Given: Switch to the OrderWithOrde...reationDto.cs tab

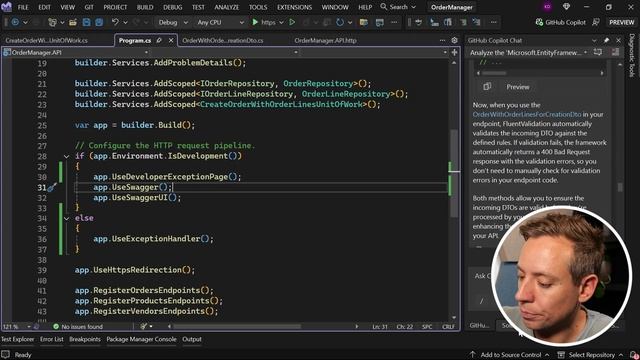Looking at the screenshot, I should pos(223,40).
